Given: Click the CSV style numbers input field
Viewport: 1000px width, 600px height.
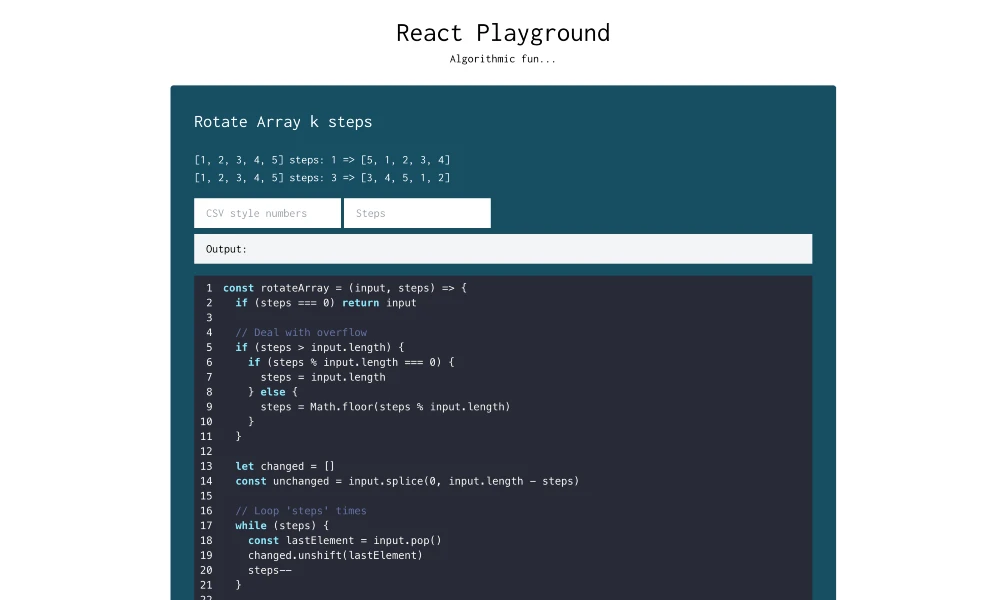Looking at the screenshot, I should pyautogui.click(x=267, y=213).
